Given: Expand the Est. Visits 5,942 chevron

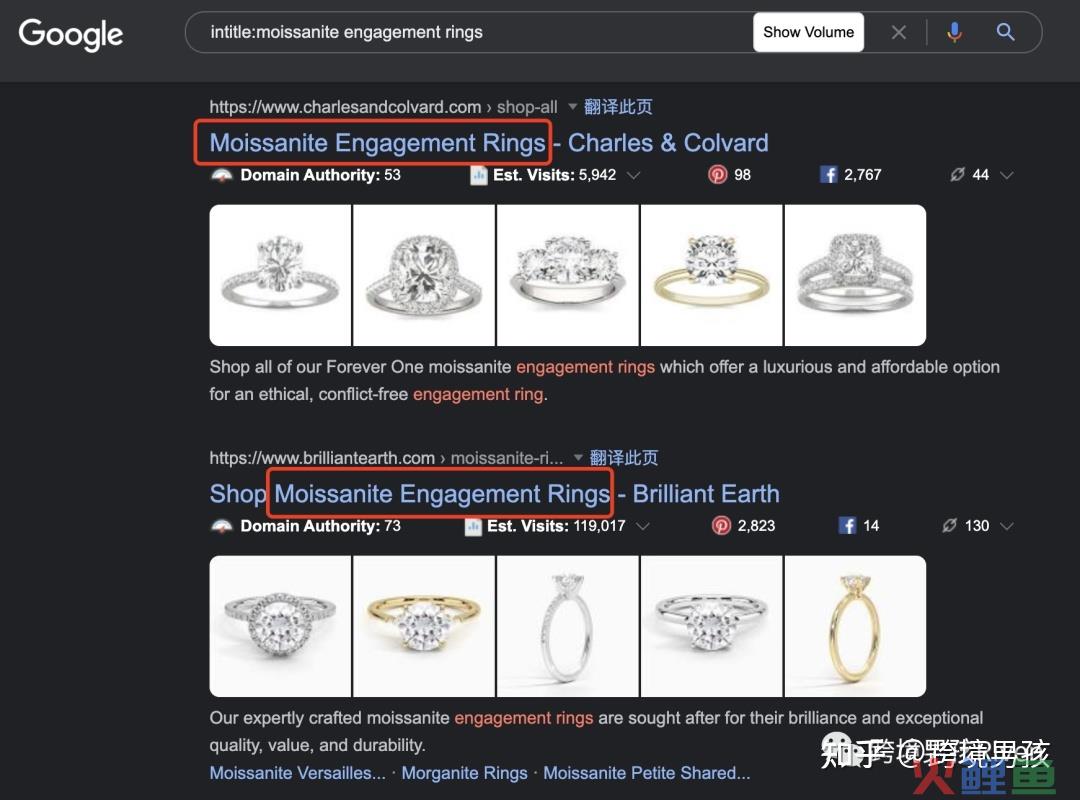Looking at the screenshot, I should click(633, 175).
